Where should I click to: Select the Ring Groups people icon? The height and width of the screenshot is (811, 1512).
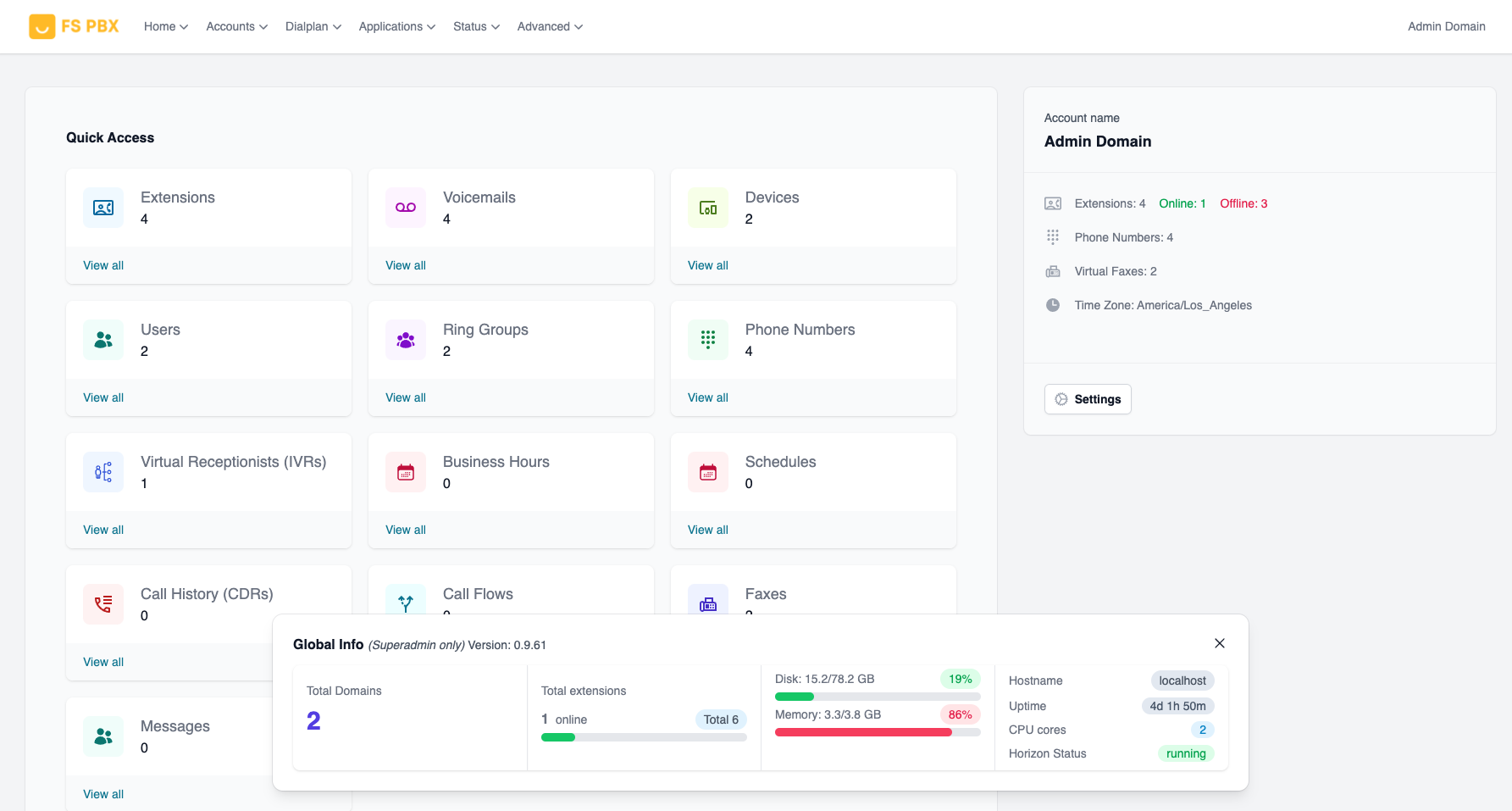tap(405, 339)
